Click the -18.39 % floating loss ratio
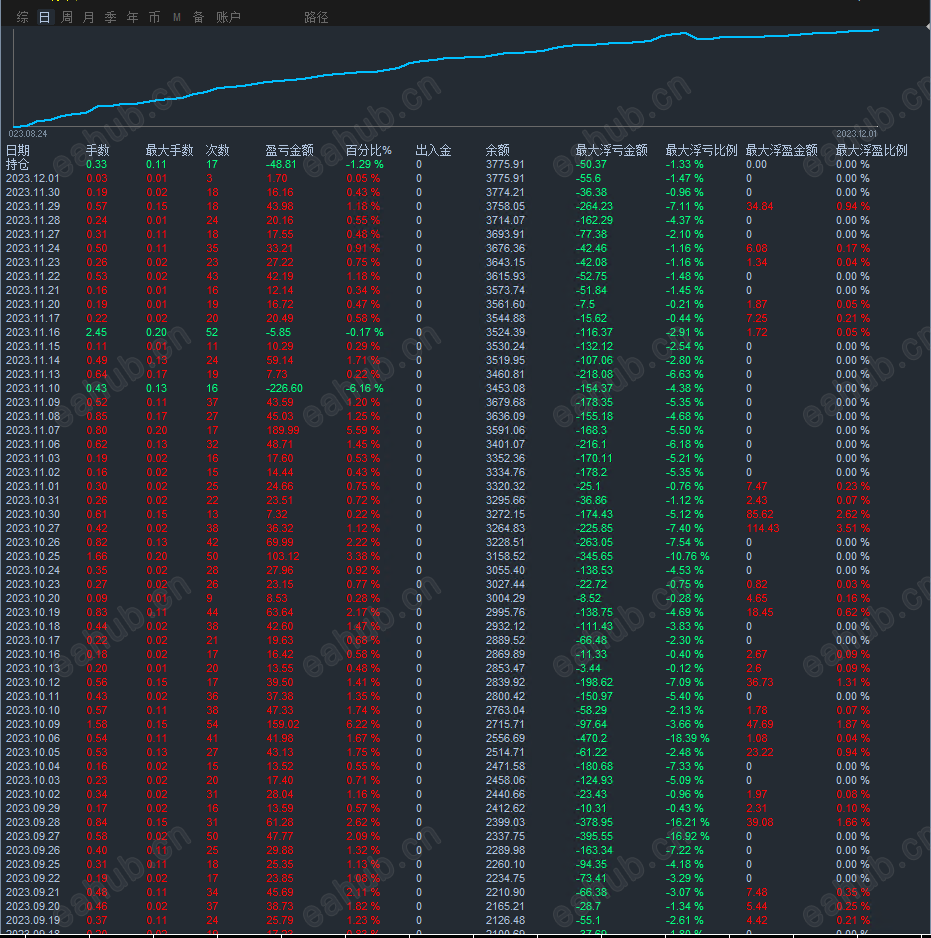This screenshot has width=931, height=938. point(687,738)
